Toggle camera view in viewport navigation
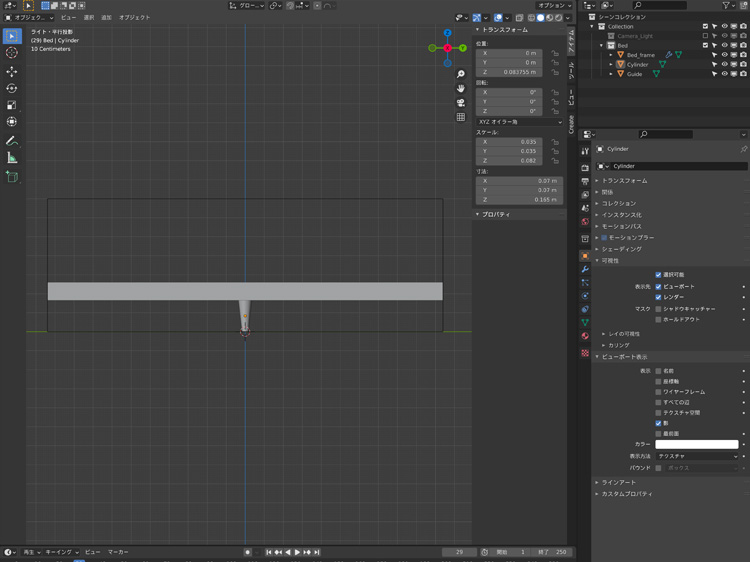 [x=461, y=103]
